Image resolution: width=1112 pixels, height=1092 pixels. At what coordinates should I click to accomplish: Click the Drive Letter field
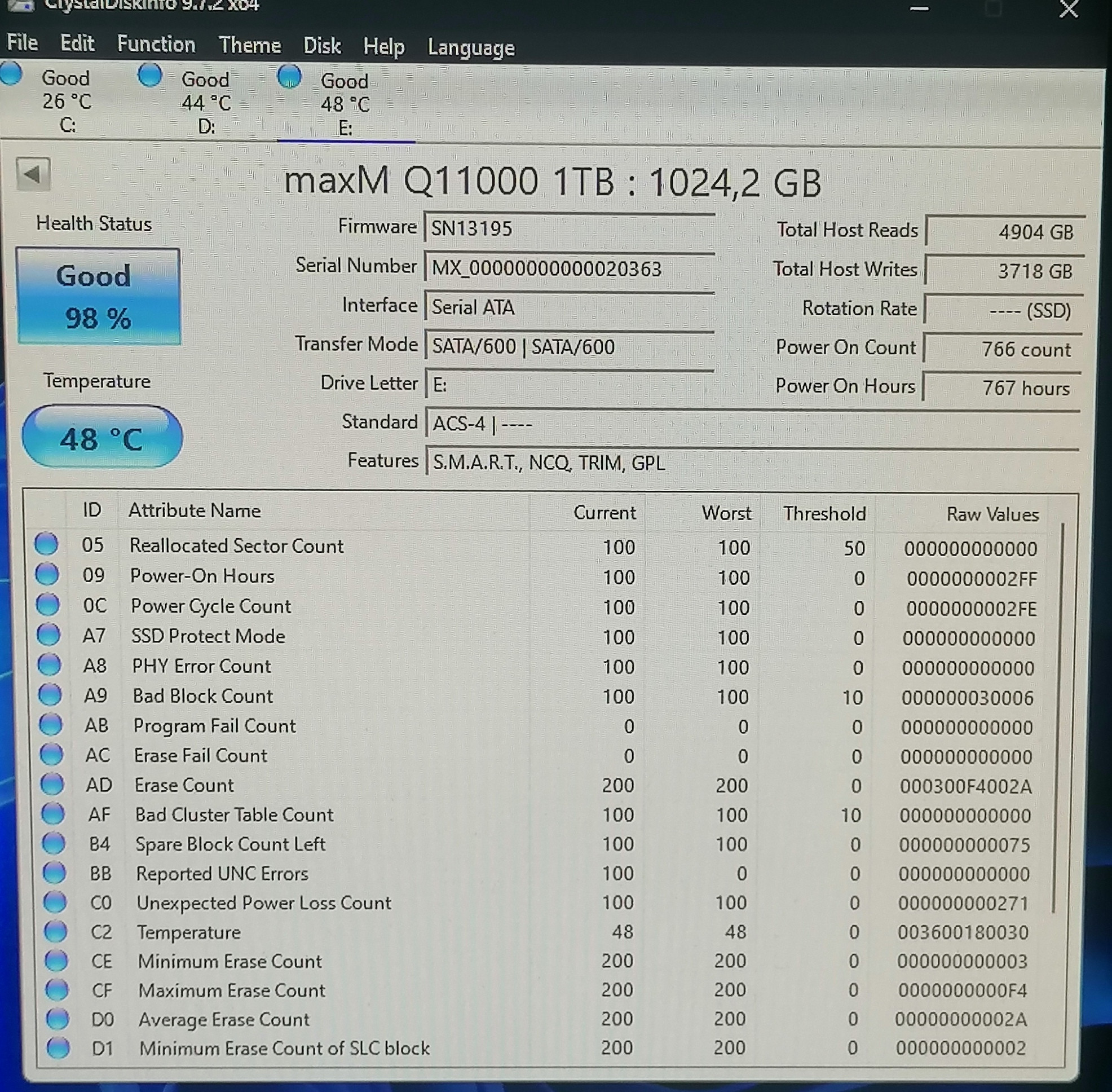click(569, 385)
